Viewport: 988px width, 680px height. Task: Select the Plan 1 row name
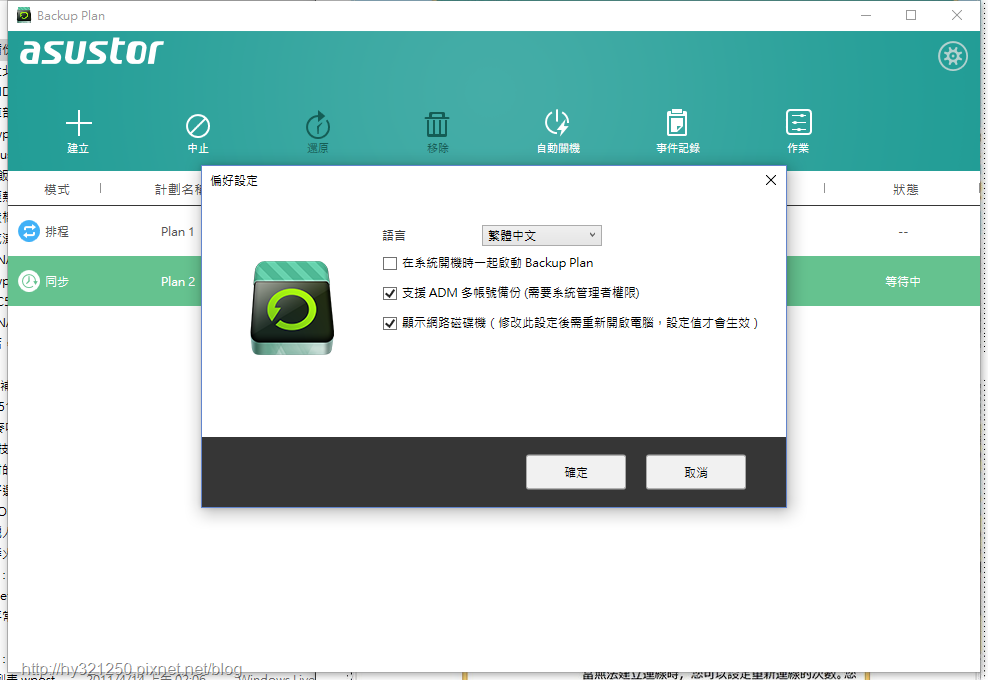[x=178, y=232]
